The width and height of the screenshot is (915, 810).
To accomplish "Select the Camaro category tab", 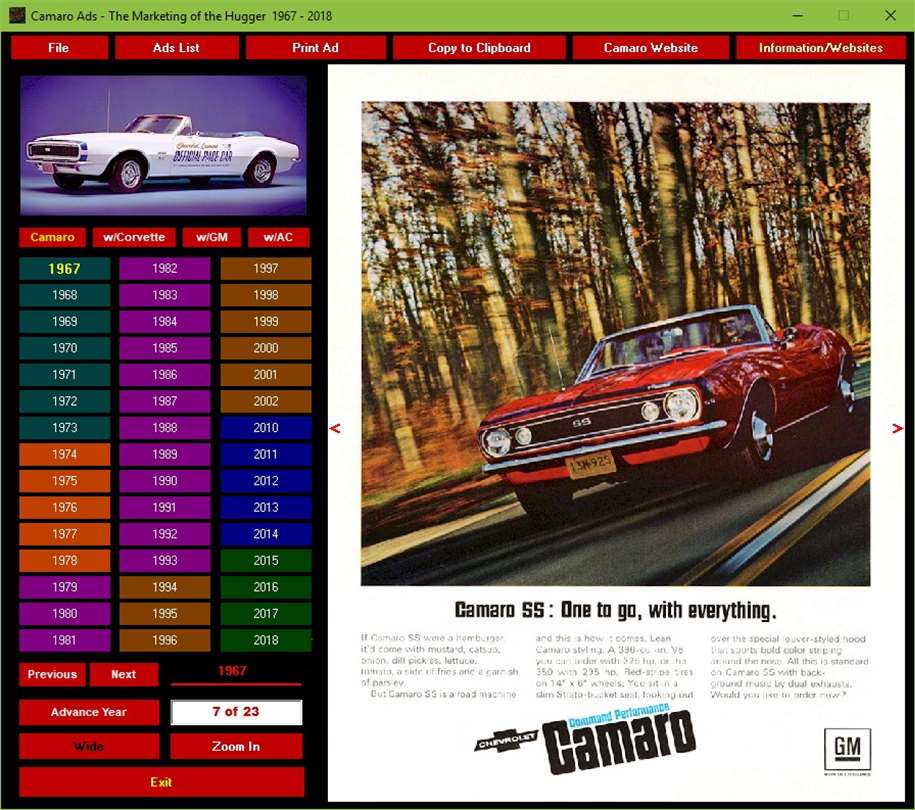I will point(53,237).
